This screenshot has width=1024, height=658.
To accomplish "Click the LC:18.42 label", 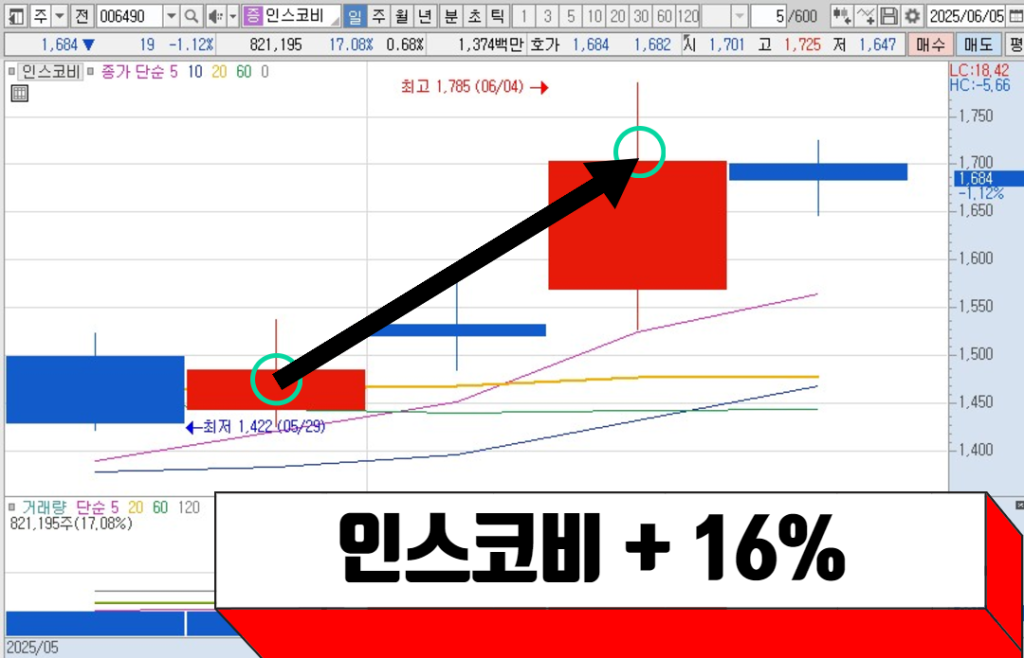I will [x=979, y=70].
